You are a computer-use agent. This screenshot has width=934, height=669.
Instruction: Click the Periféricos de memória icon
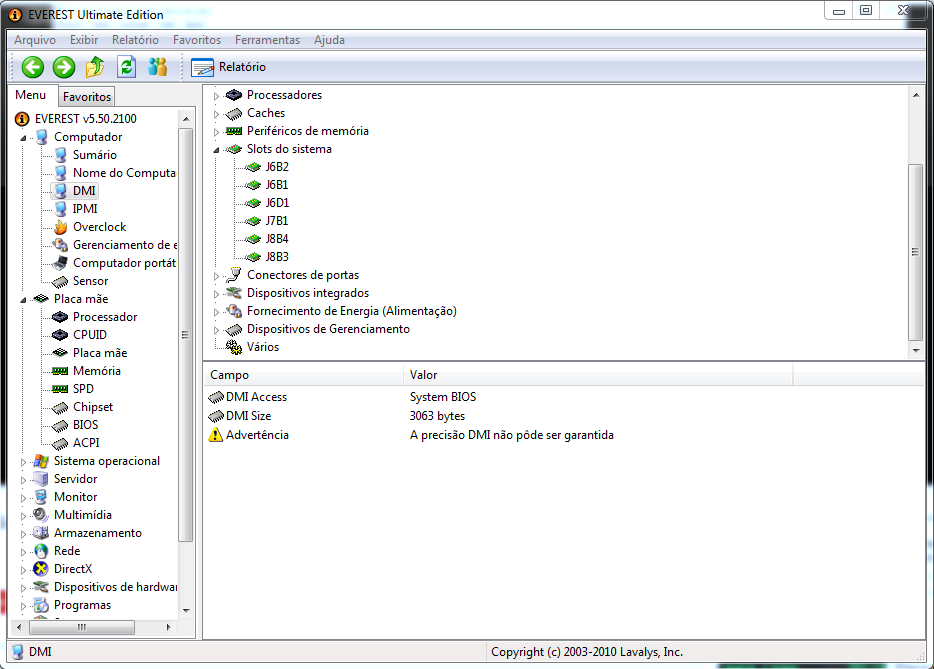coord(234,131)
